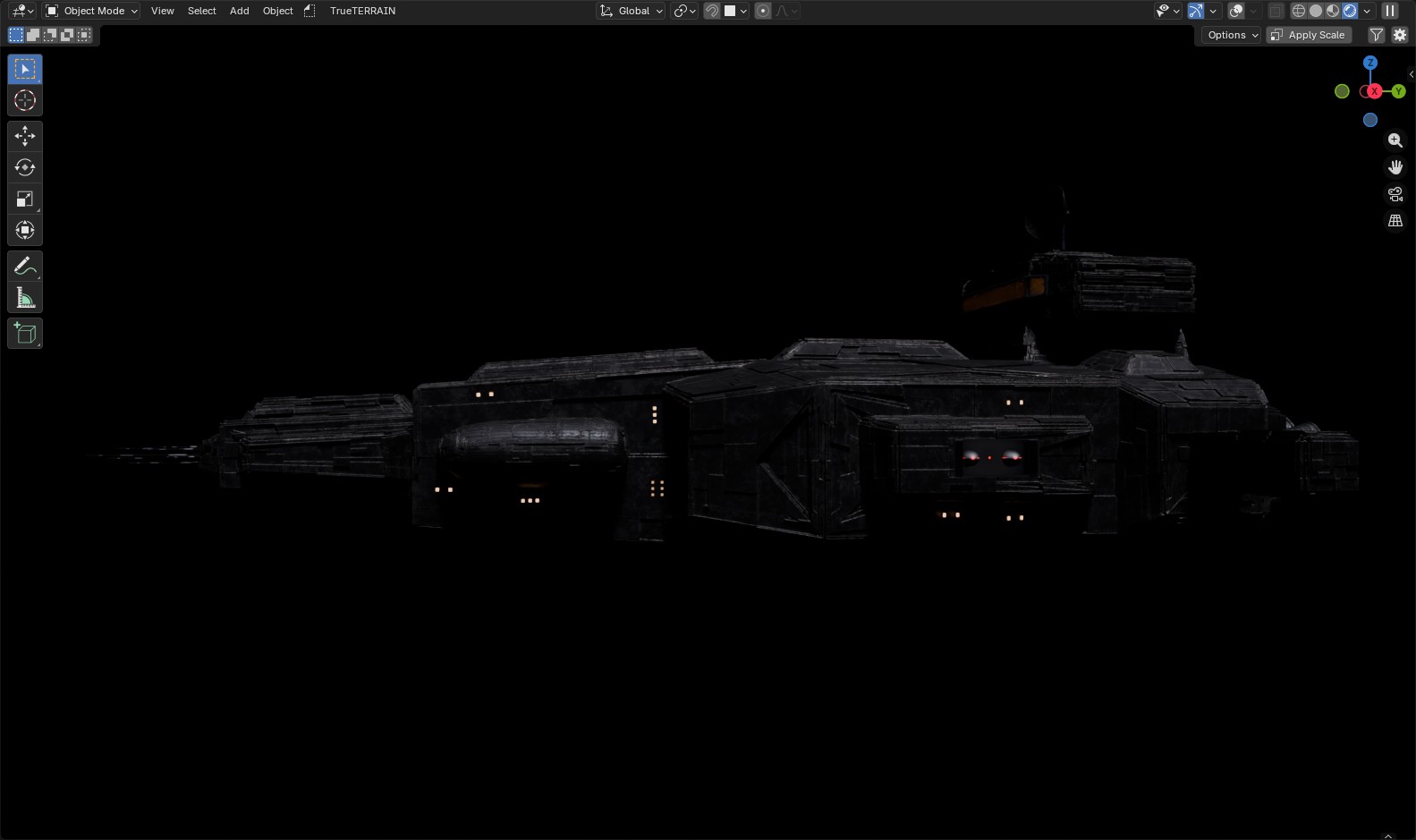Open the transform pivot point dropdown
Viewport: 1416px width, 840px height.
coord(684,11)
